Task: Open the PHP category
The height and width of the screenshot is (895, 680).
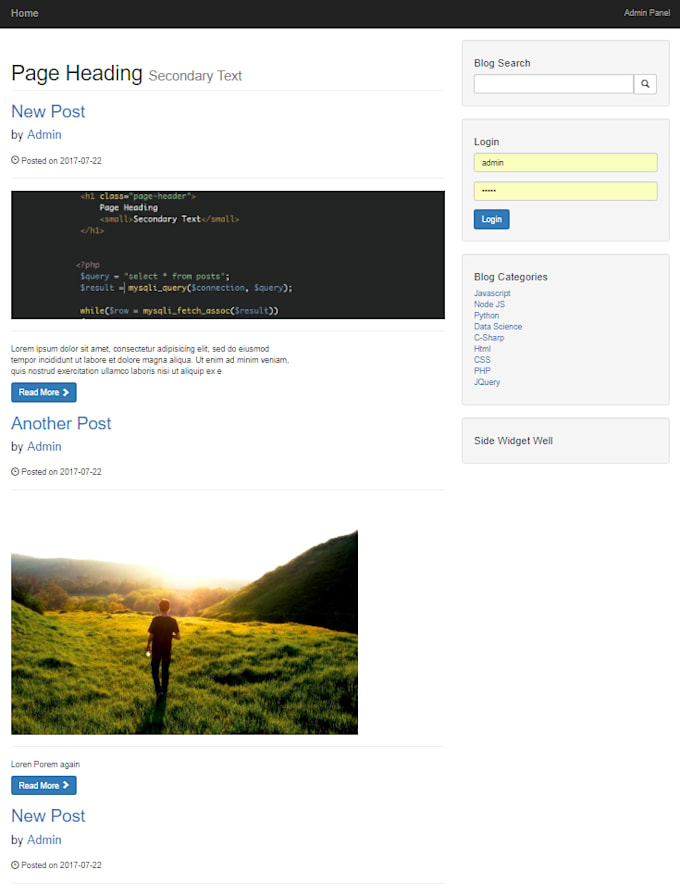Action: tap(482, 370)
